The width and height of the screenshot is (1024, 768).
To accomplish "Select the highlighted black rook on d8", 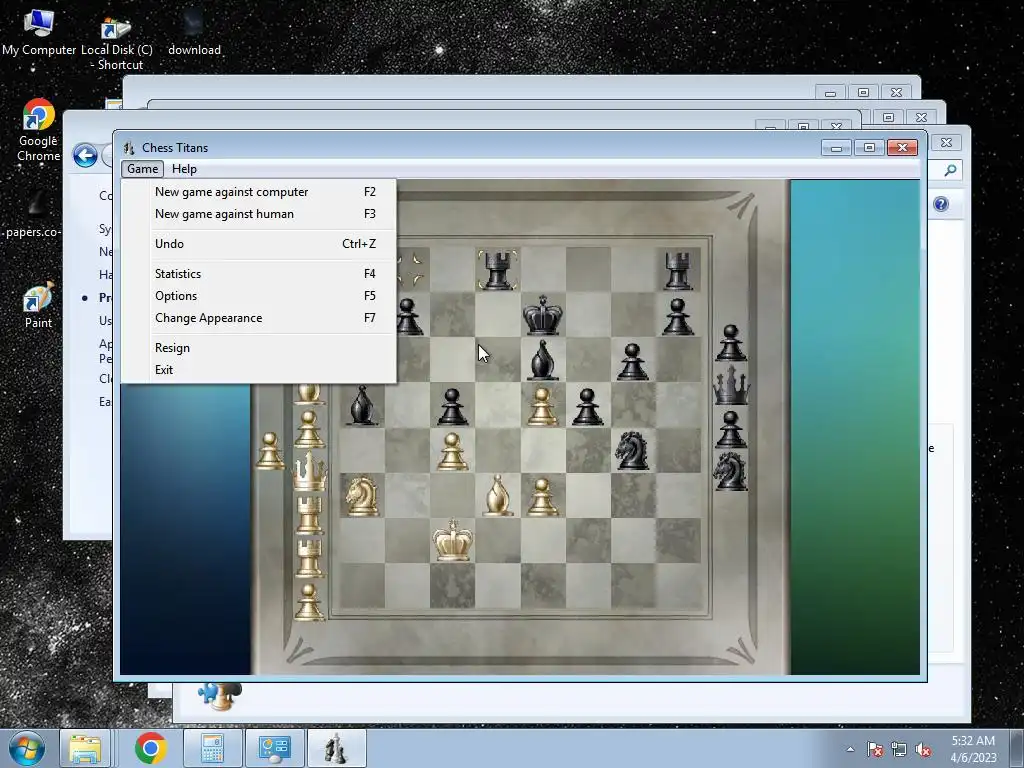I will click(x=498, y=270).
